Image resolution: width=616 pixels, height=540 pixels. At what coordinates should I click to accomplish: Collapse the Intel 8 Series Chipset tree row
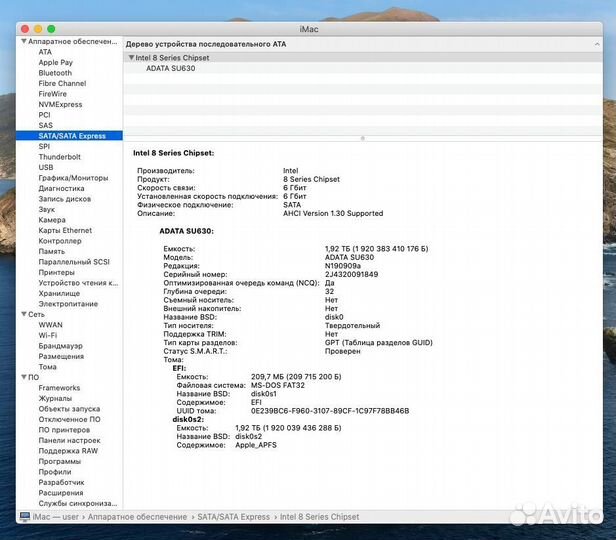tap(131, 58)
